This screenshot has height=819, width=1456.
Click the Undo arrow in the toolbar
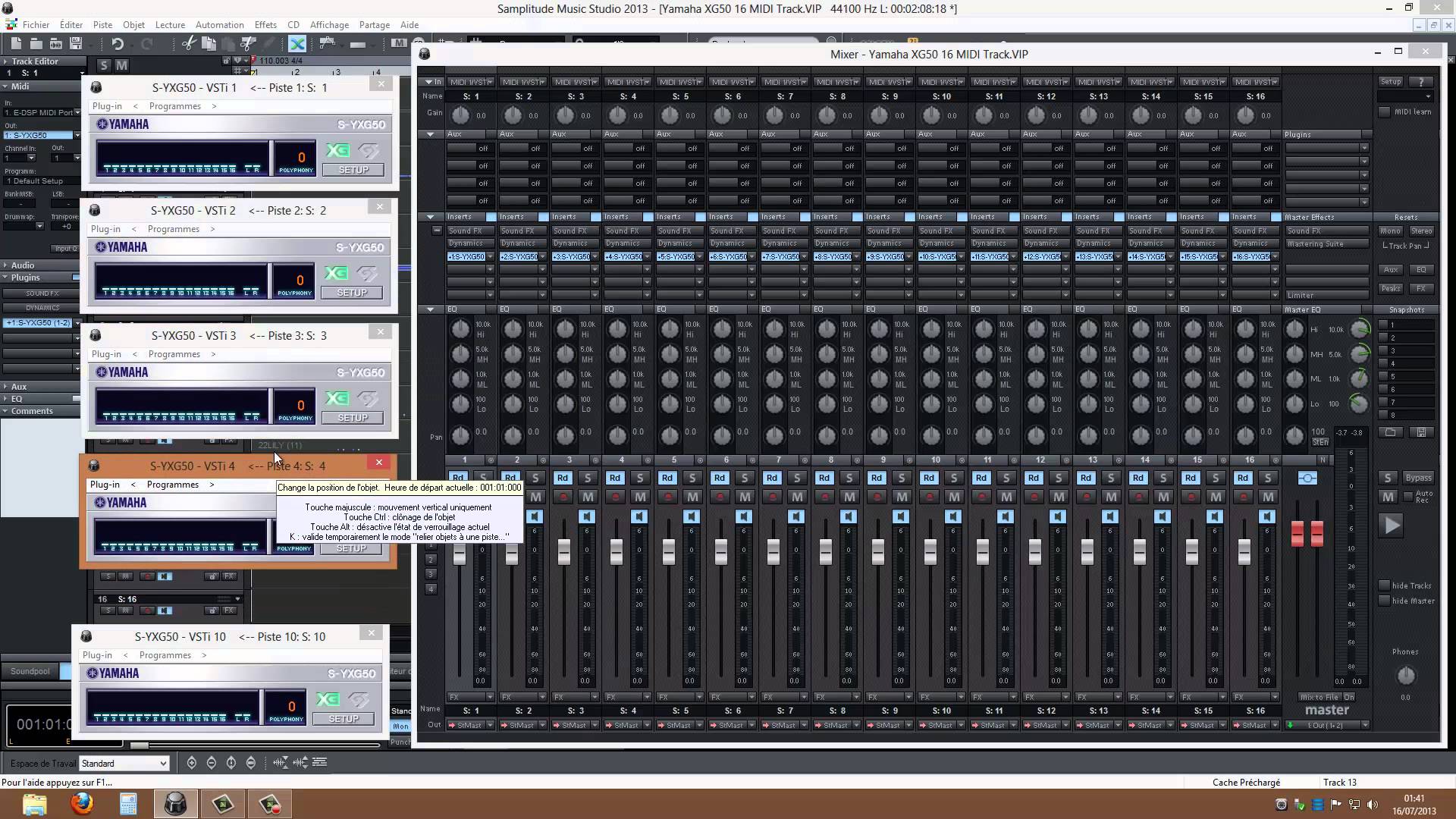pyautogui.click(x=118, y=44)
